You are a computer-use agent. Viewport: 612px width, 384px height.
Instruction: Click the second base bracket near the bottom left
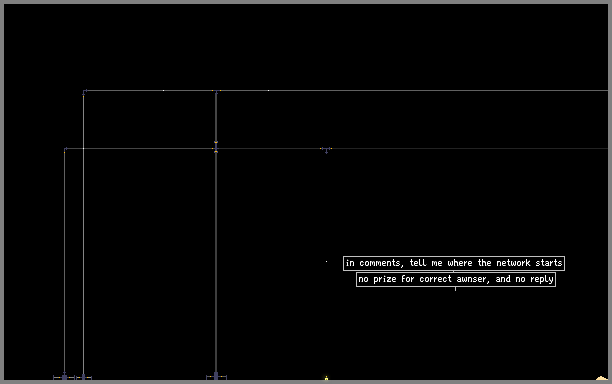coord(84,377)
